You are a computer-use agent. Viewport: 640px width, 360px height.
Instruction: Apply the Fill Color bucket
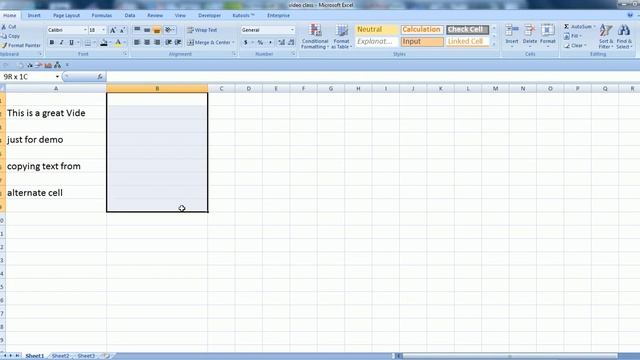pos(104,42)
